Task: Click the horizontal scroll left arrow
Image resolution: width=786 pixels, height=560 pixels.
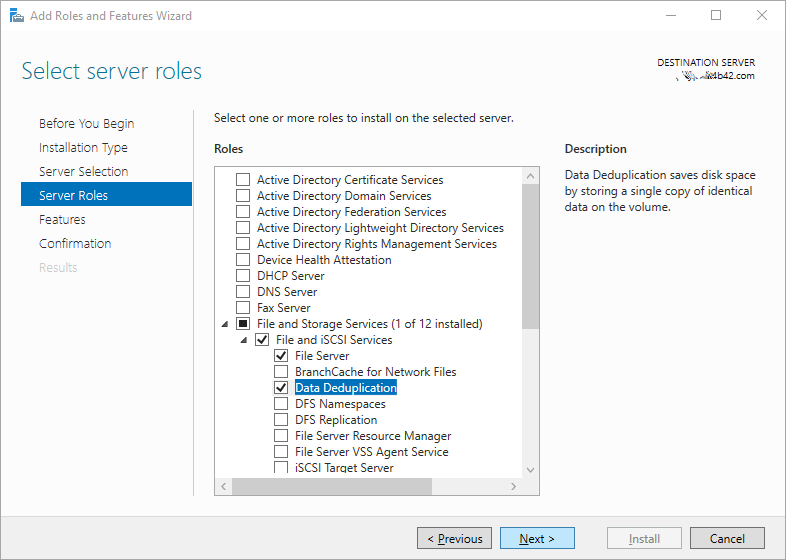Action: (224, 486)
